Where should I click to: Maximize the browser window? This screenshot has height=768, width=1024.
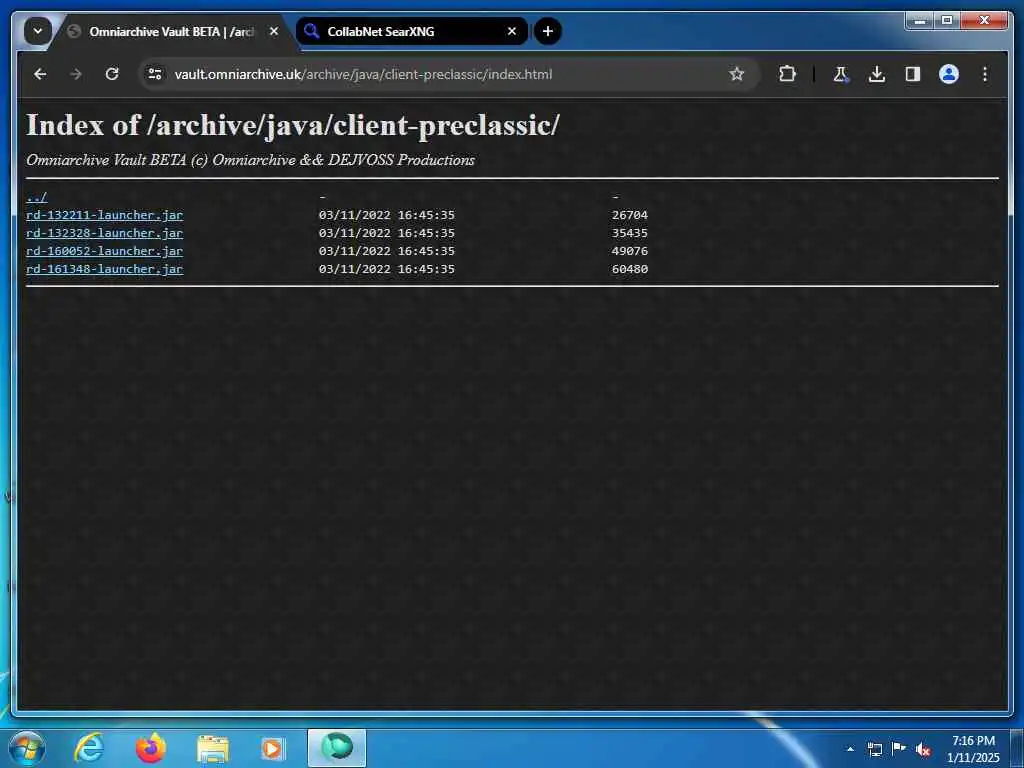click(946, 21)
